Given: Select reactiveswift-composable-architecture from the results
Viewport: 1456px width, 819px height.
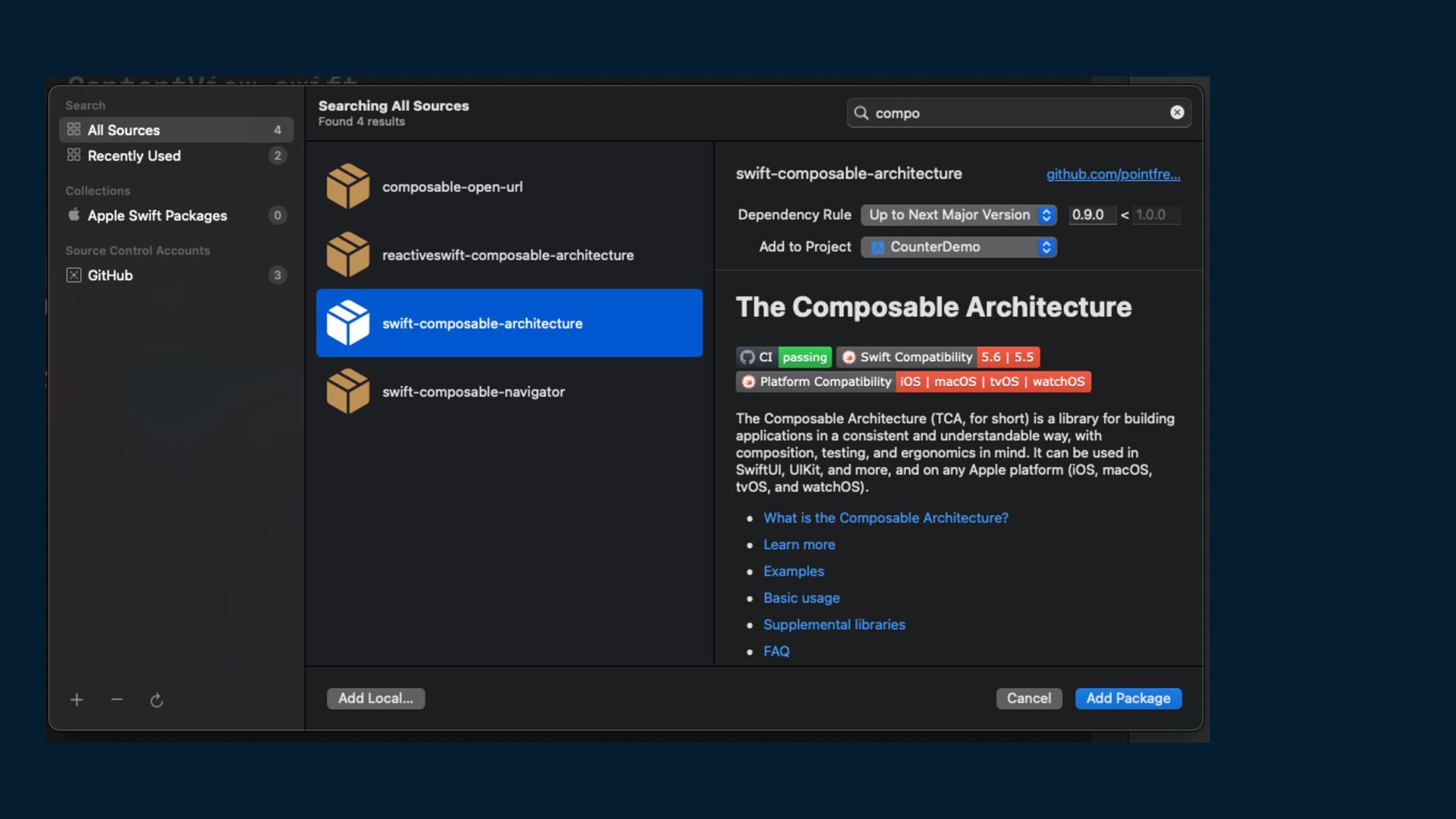Looking at the screenshot, I should pyautogui.click(x=509, y=255).
